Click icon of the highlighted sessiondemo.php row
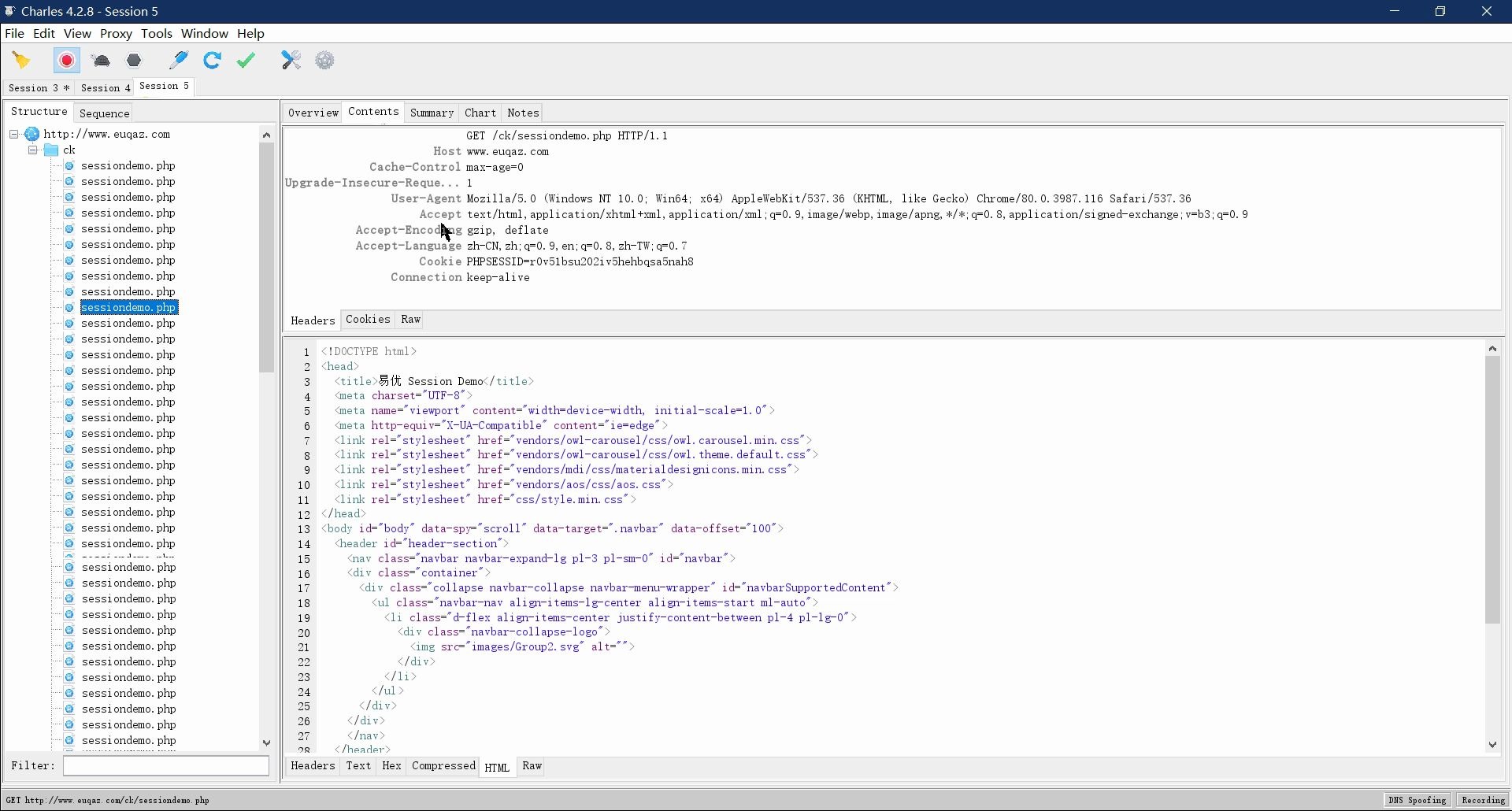The image size is (1512, 811). pyautogui.click(x=69, y=308)
